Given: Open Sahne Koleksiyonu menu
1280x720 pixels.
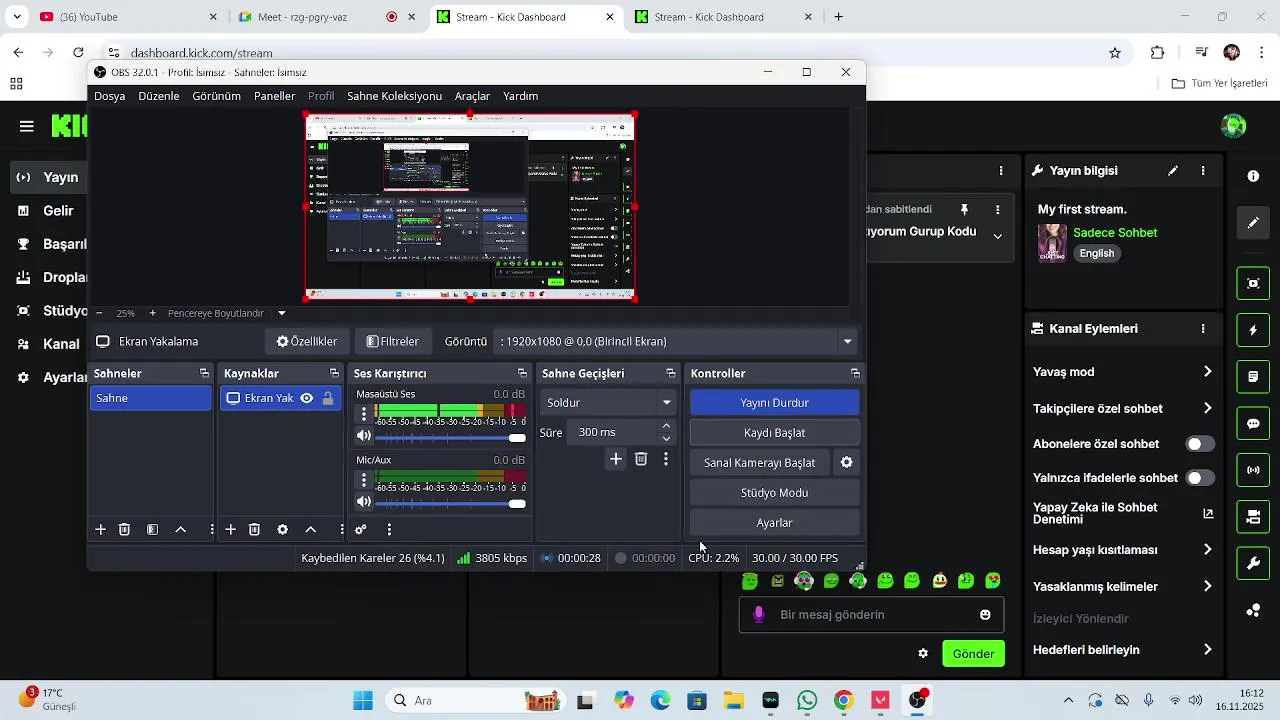Looking at the screenshot, I should [x=394, y=96].
